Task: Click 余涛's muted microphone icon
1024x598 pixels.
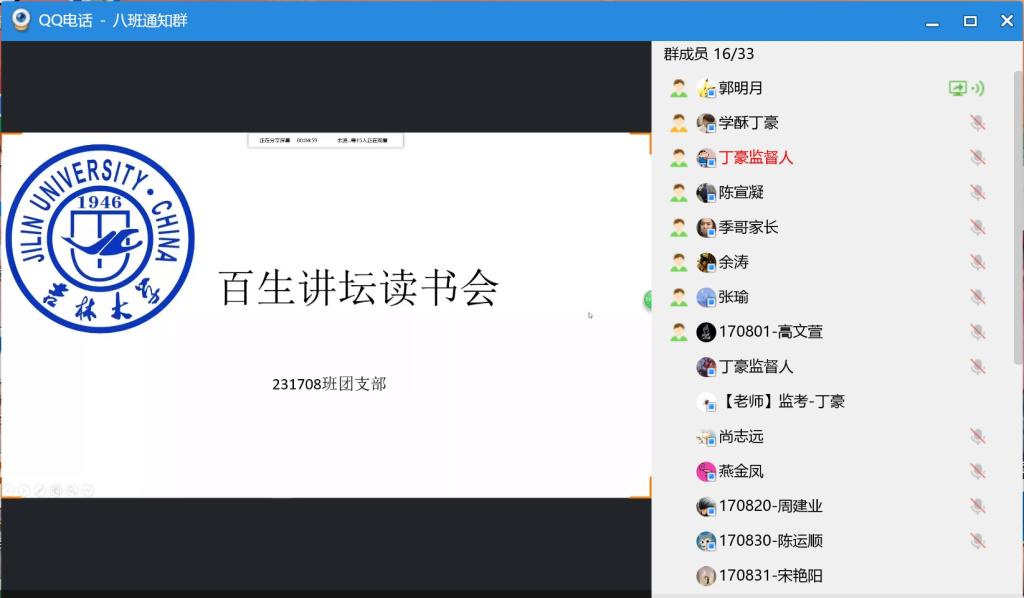Action: pos(977,262)
